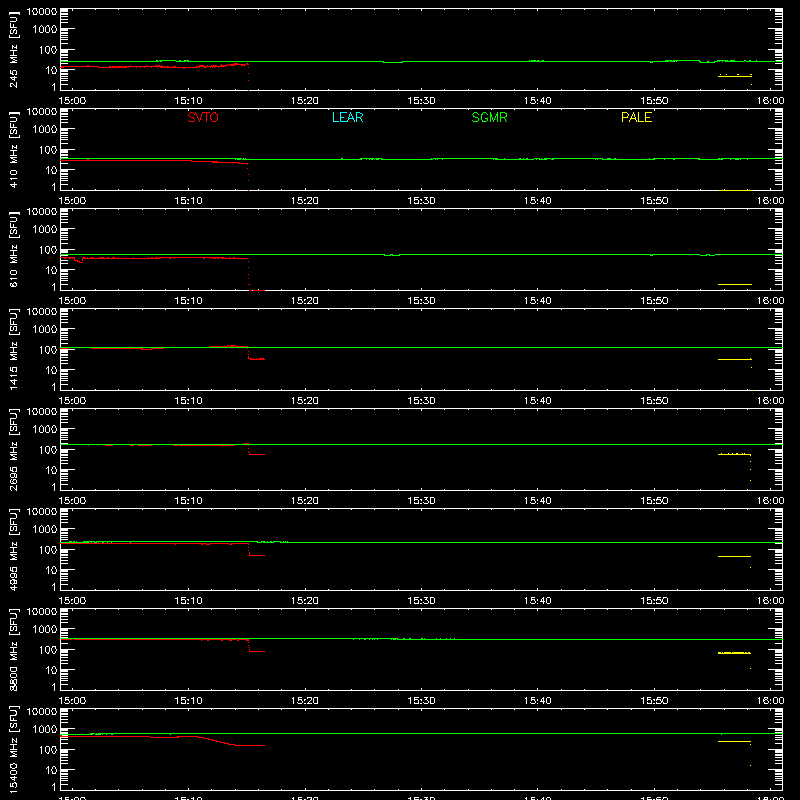Click the 10 tick label in 1415 MHz panel
Screen dimensions: 800x800
pyautogui.click(x=51, y=370)
